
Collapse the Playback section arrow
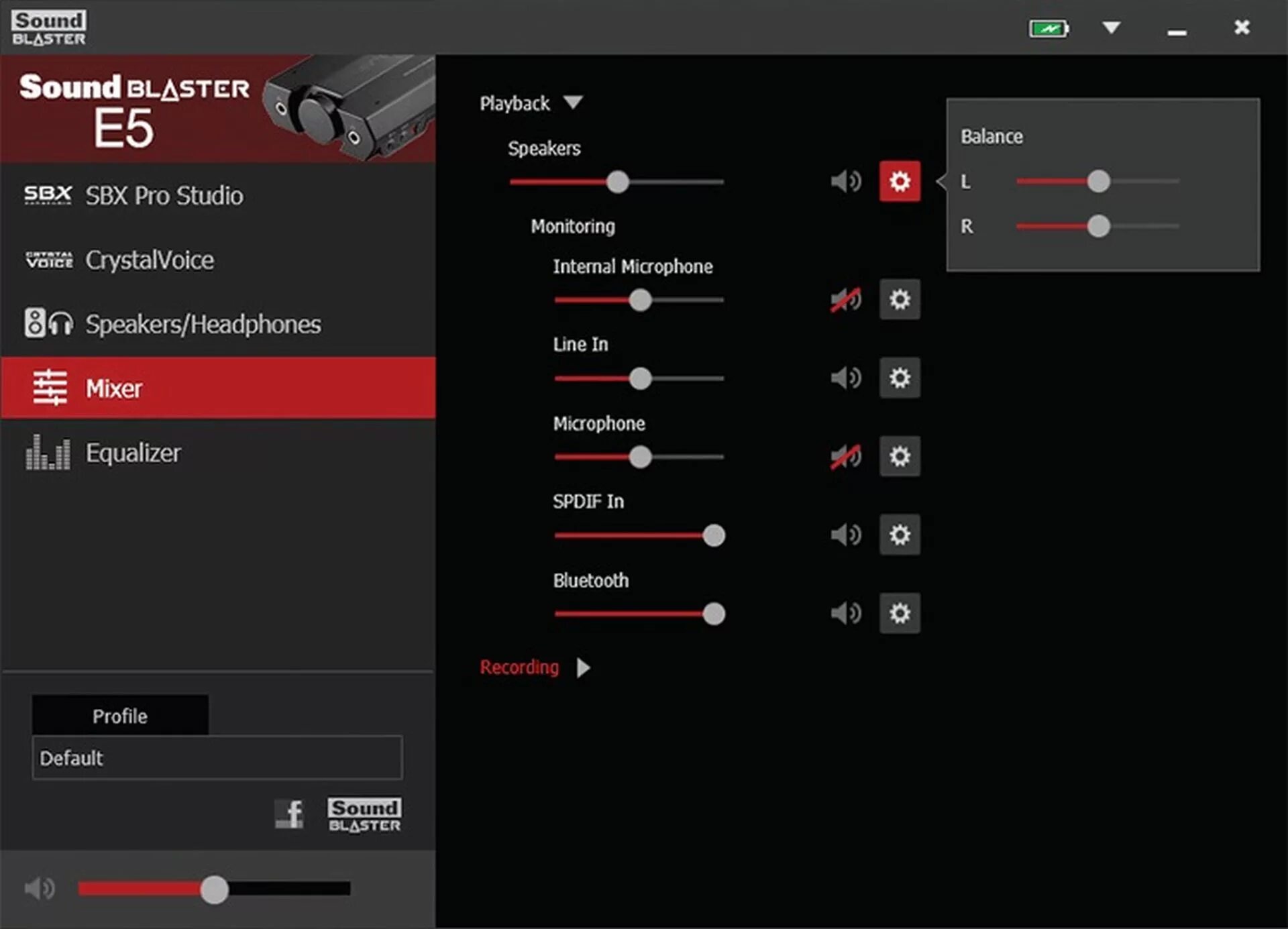coord(573,103)
